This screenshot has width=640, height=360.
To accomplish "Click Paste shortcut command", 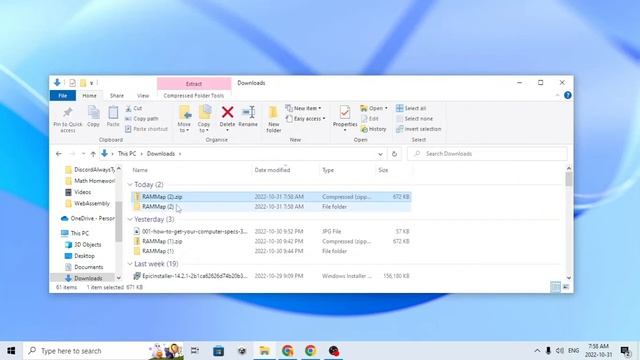I will click(x=146, y=129).
